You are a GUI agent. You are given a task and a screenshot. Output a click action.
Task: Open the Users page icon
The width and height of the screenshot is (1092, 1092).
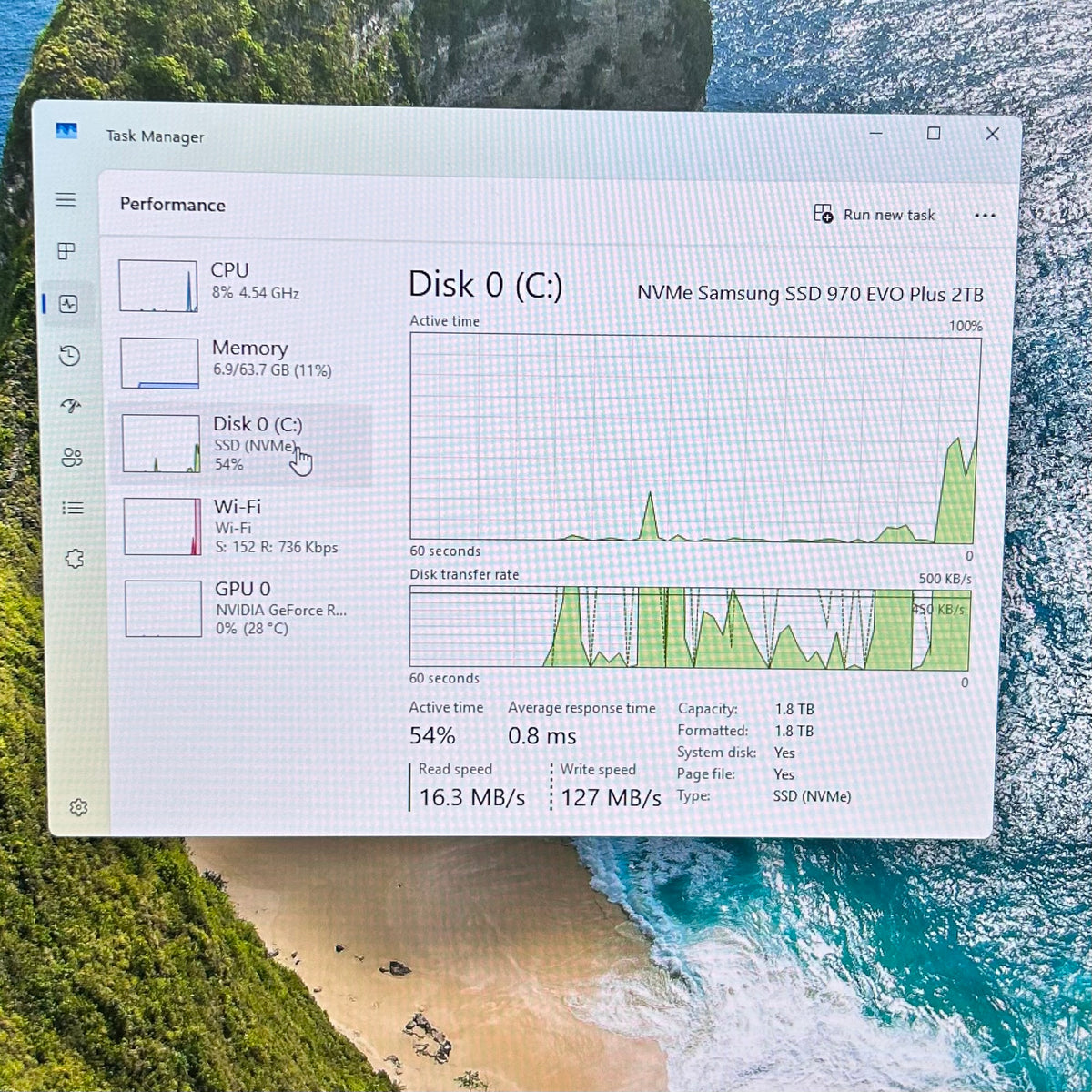coord(72,457)
